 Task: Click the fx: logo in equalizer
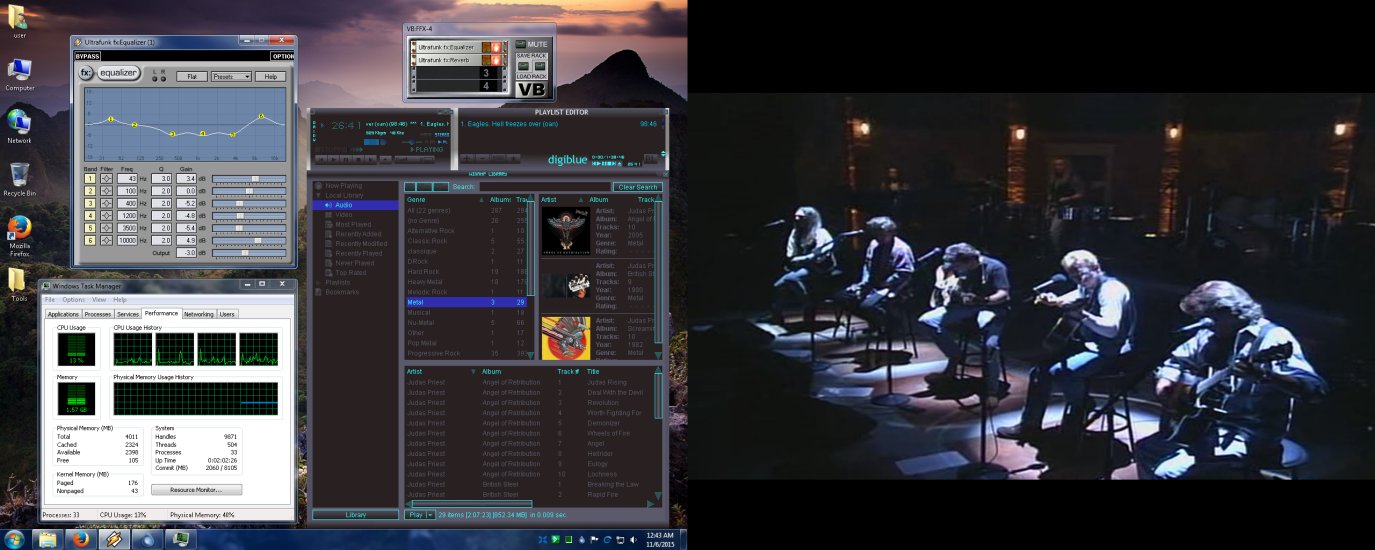[x=86, y=74]
